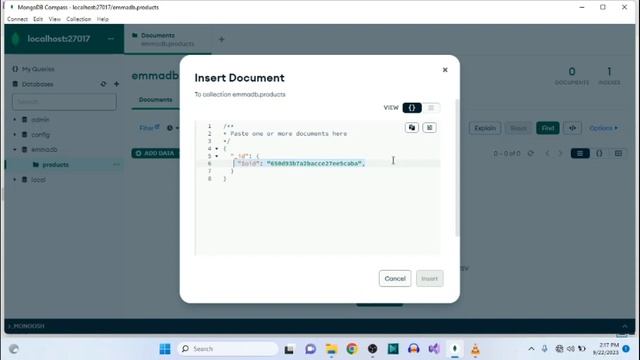Add a new tab with plus icon
The image size is (640, 360).
(222, 39)
